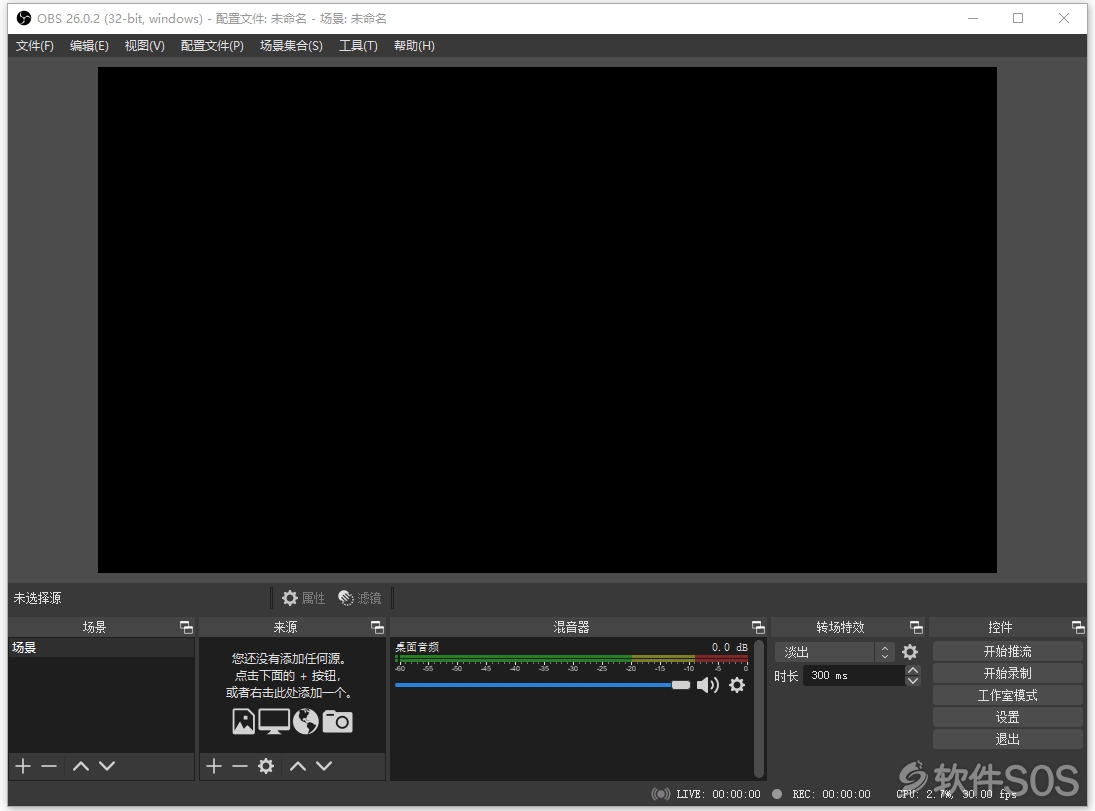This screenshot has width=1095, height=811.
Task: Open the 场景集合(S) menu
Action: [291, 45]
